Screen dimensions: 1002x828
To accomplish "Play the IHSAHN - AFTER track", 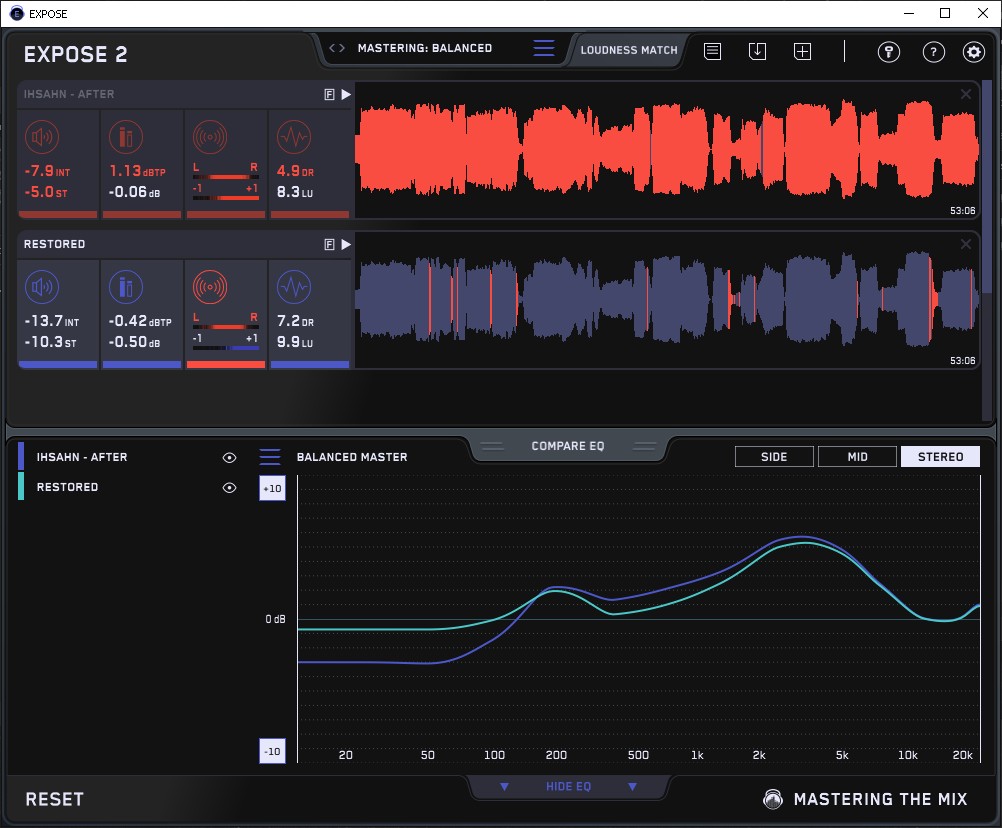I will pyautogui.click(x=346, y=94).
